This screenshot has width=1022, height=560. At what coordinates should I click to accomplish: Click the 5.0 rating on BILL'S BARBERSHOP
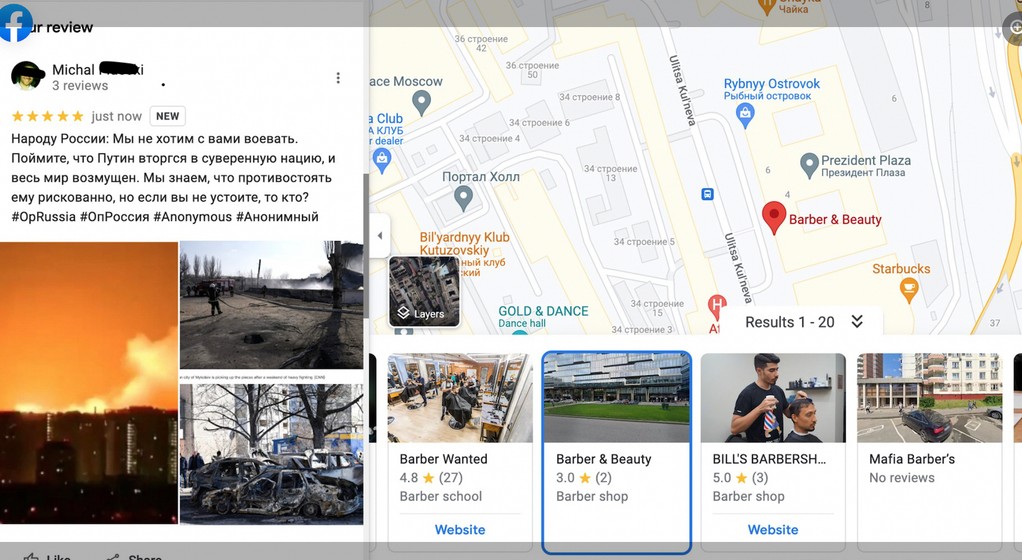pyautogui.click(x=740, y=478)
